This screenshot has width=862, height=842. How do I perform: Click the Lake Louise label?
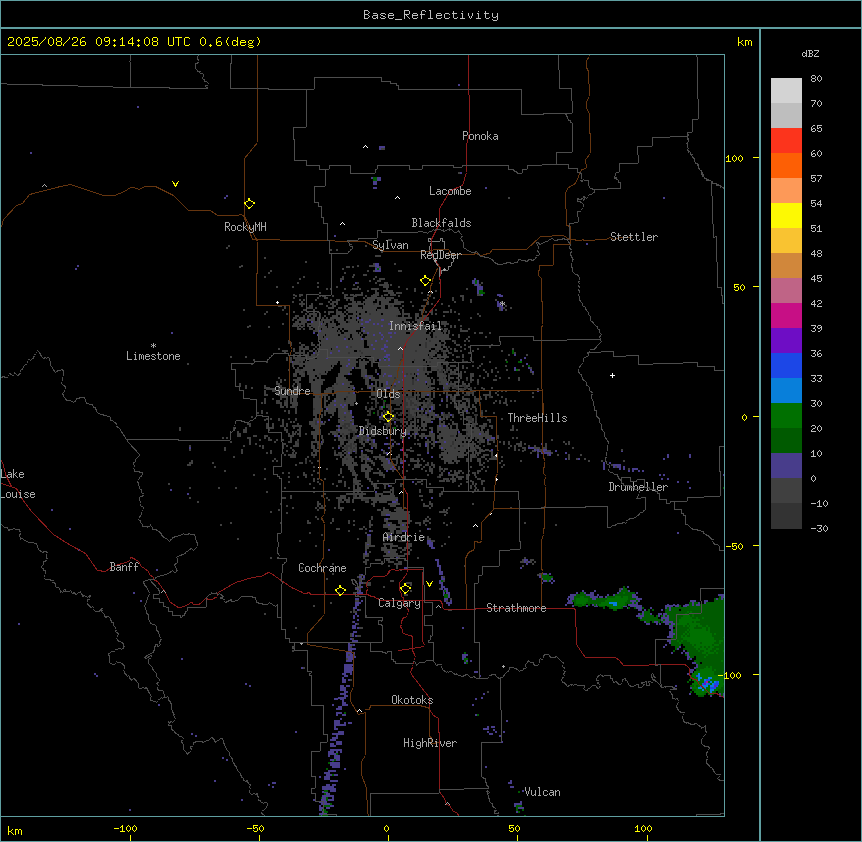pyautogui.click(x=18, y=484)
